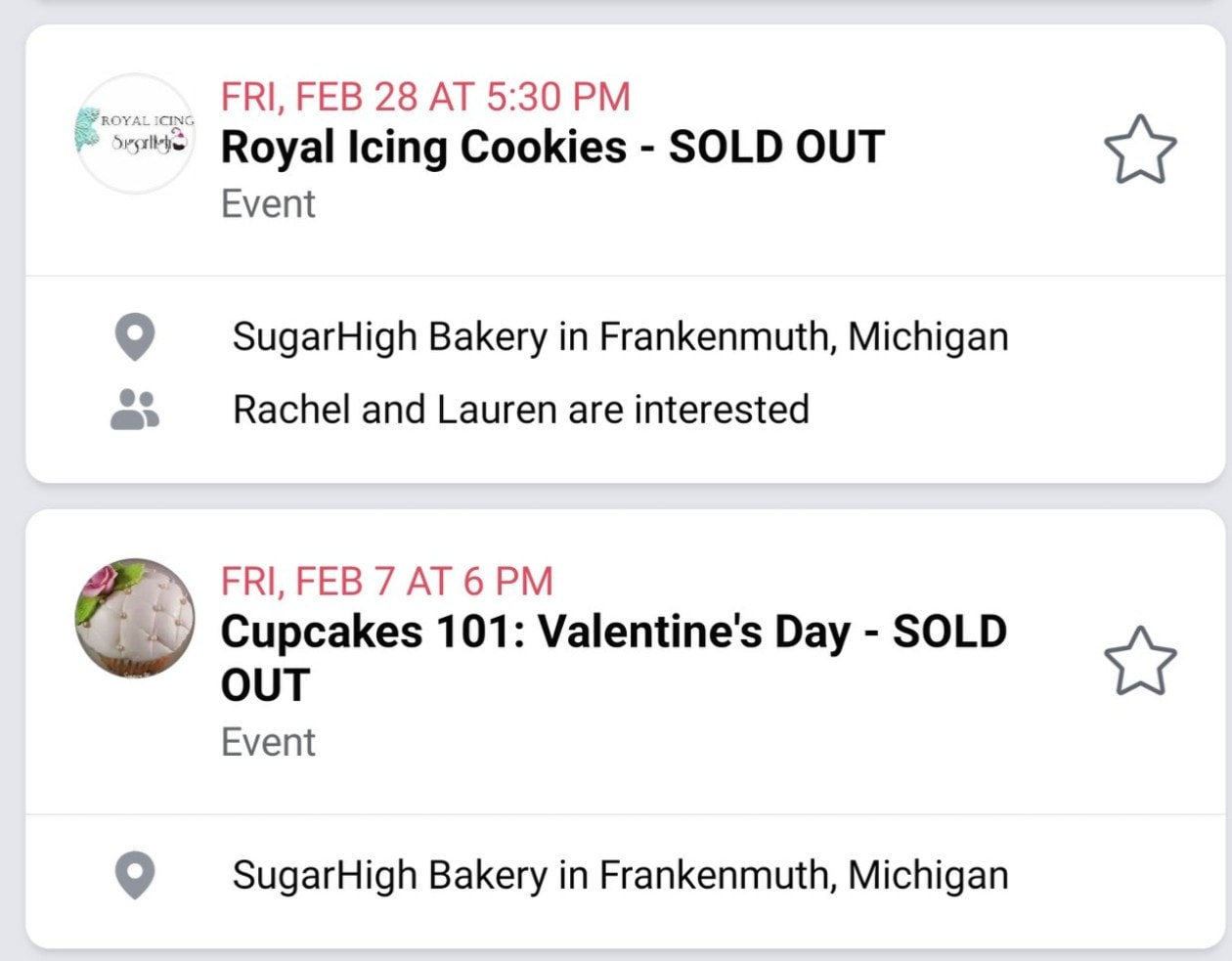Select the FRI, FEB 28 AT 5:30 PM date

click(425, 97)
